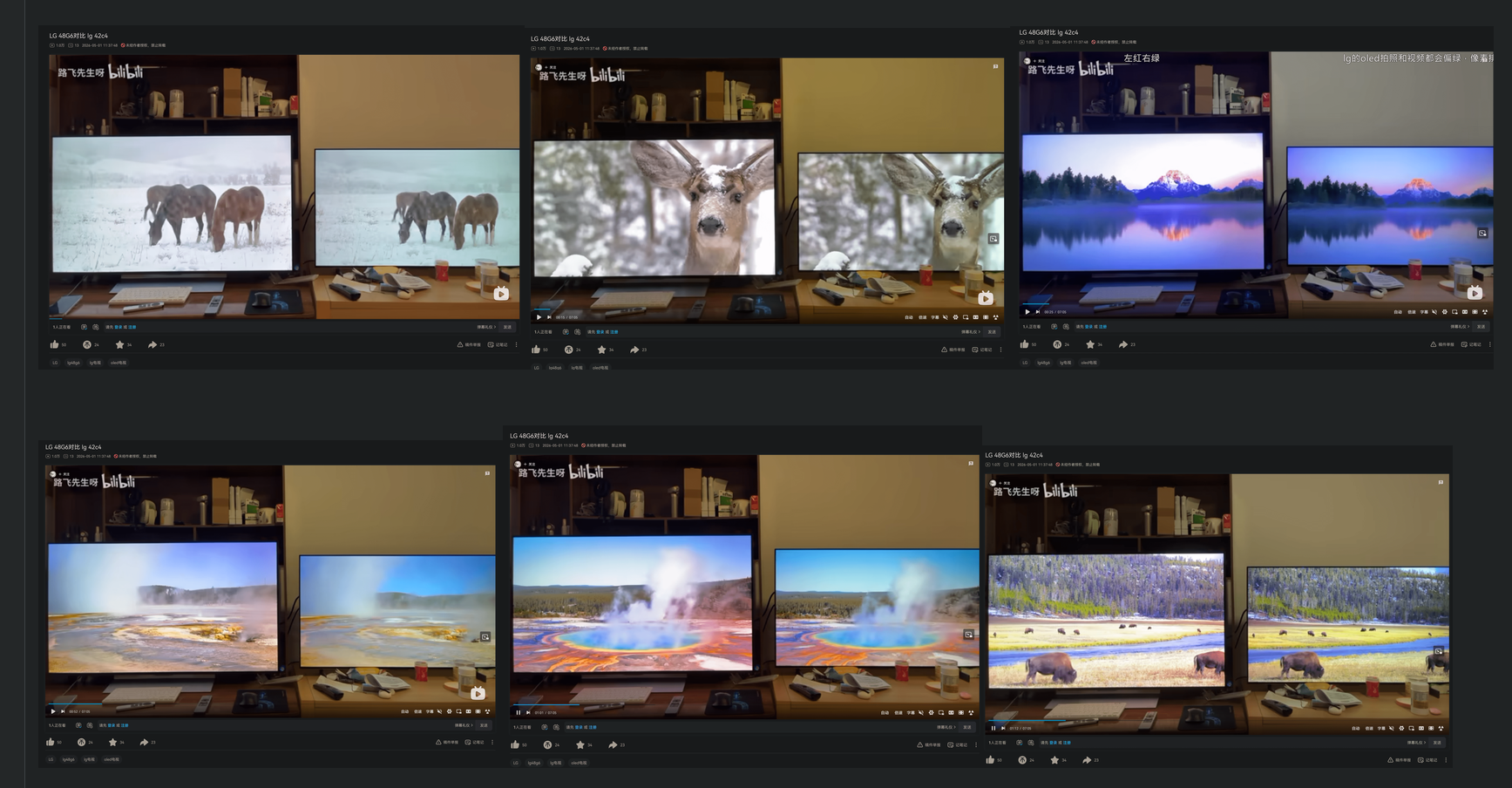The height and width of the screenshot is (788, 1512).
Task: Select the lg48g6 tag under horses video
Action: pyautogui.click(x=74, y=363)
